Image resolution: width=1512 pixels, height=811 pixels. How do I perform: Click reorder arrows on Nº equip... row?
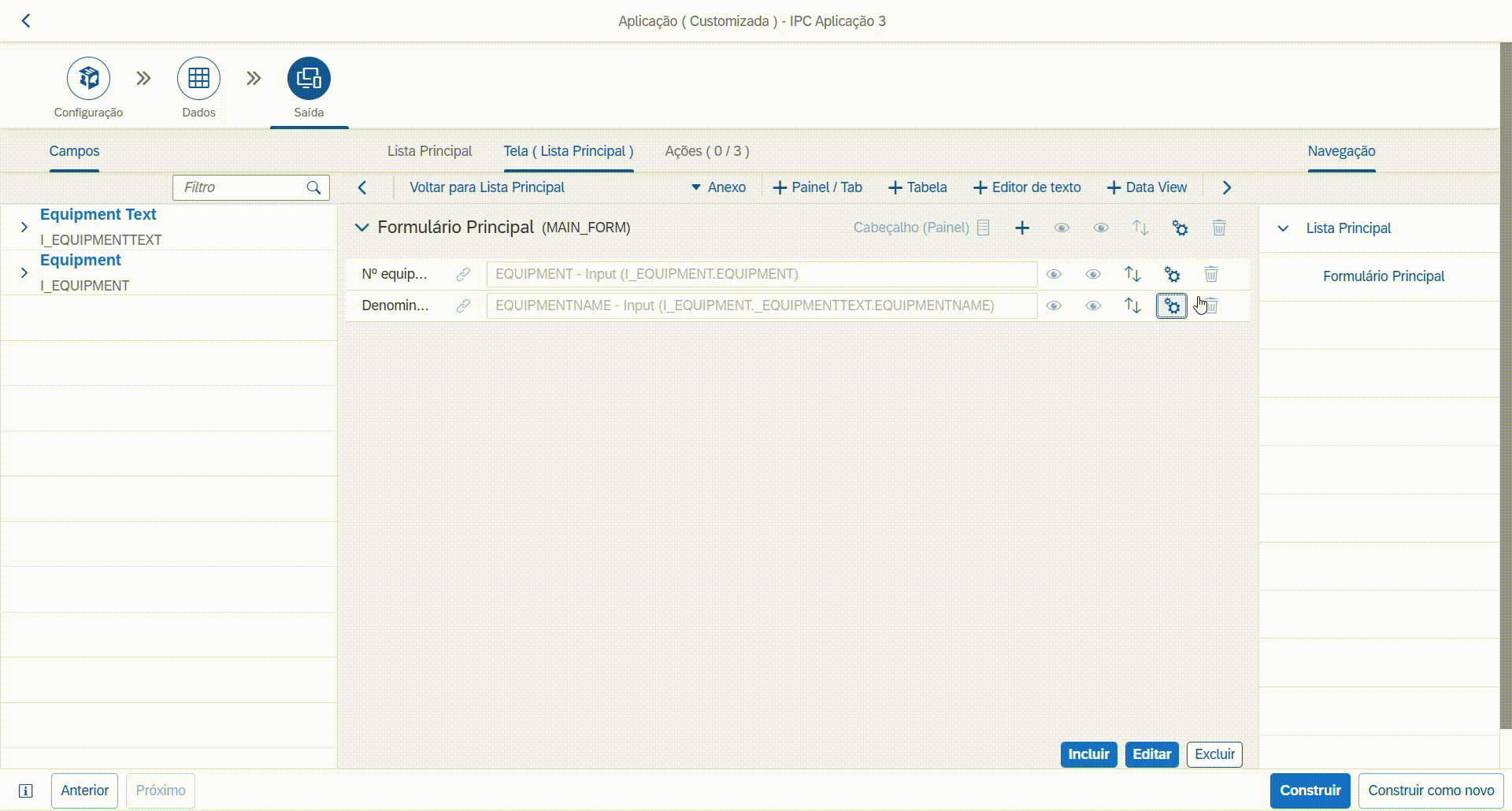coord(1132,274)
